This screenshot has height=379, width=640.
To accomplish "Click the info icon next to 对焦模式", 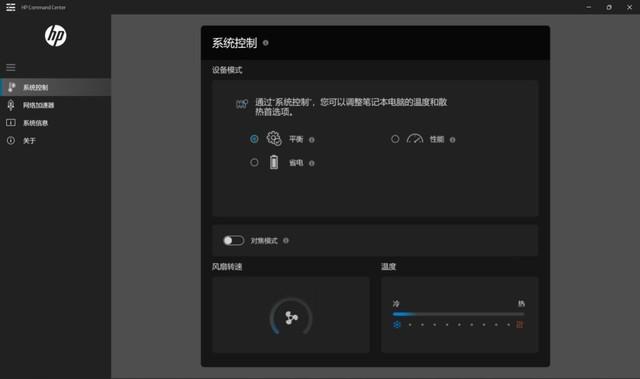I will [x=286, y=241].
